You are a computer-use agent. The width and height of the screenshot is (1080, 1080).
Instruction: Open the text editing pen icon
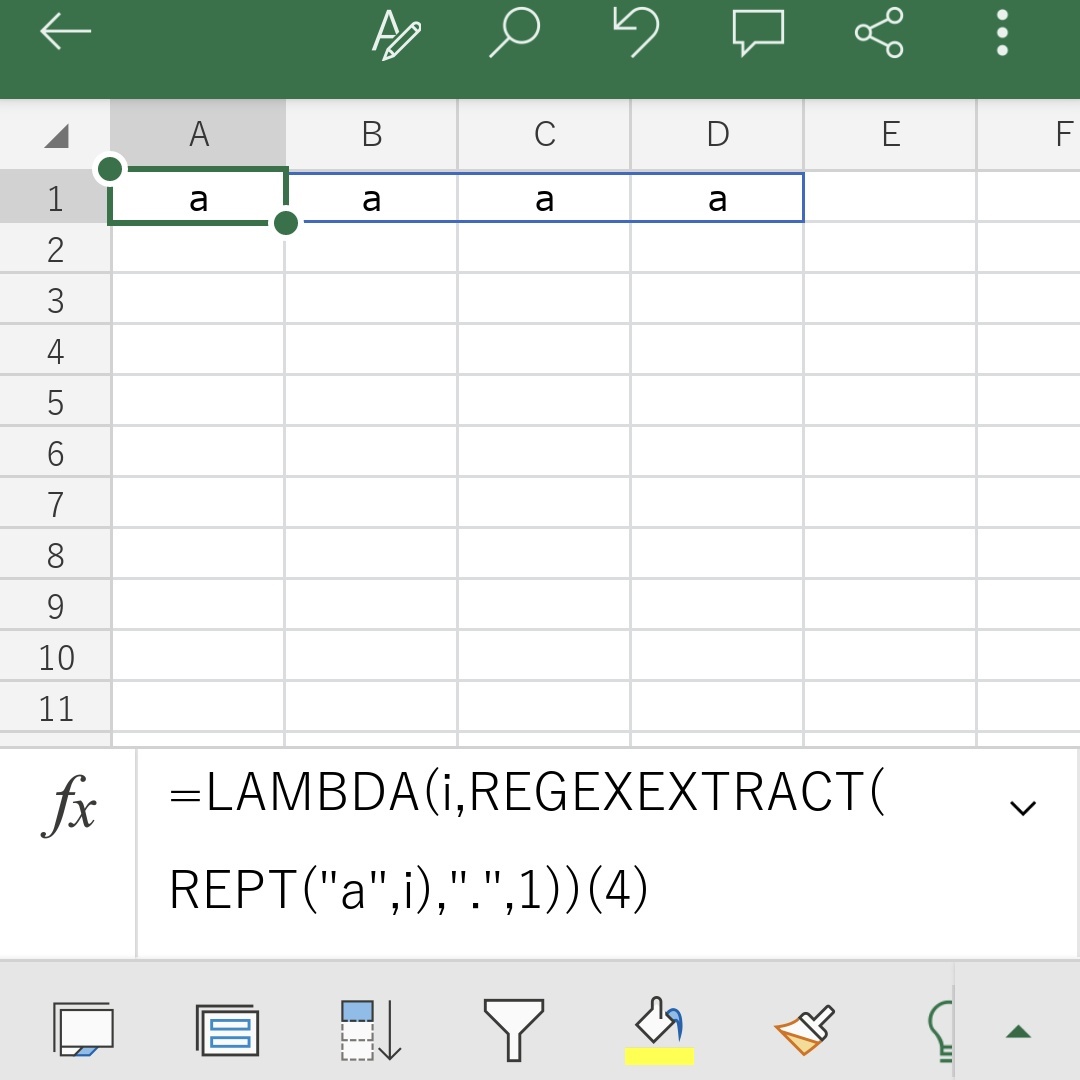tap(396, 33)
